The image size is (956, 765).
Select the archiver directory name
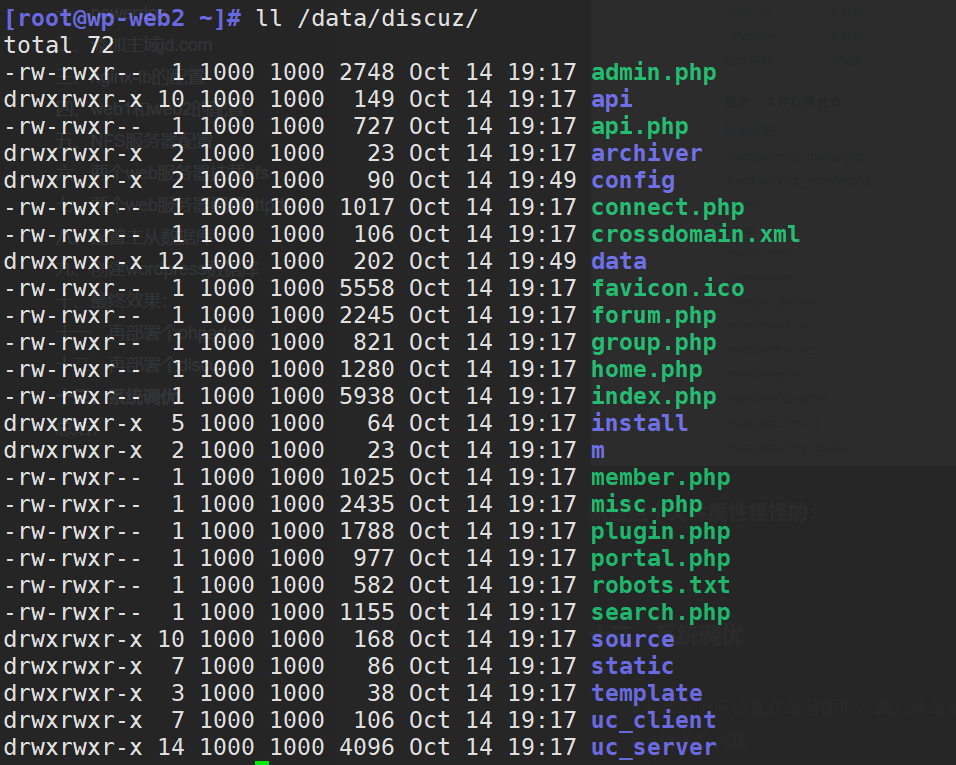coord(646,154)
